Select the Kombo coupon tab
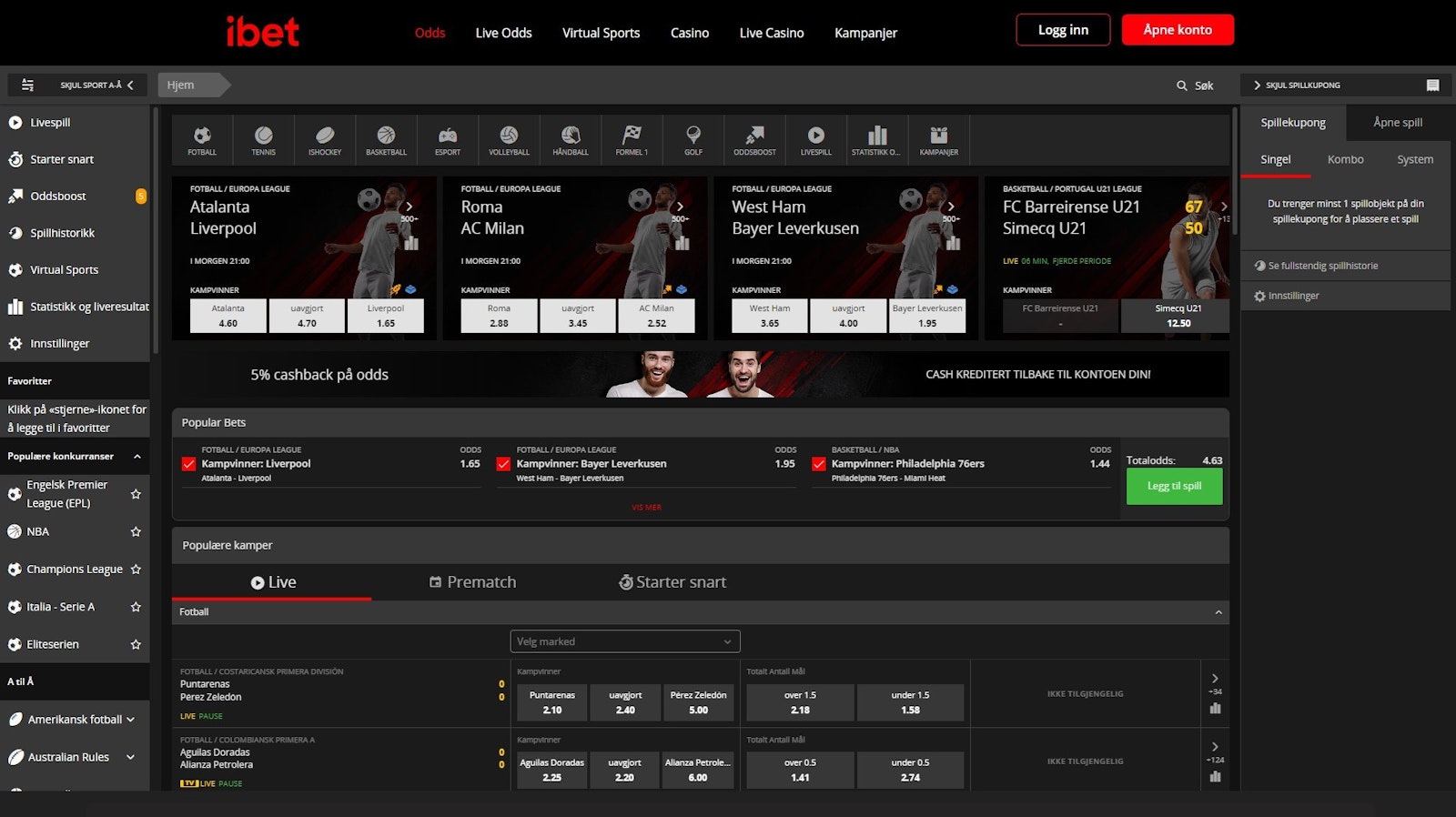 click(1345, 159)
